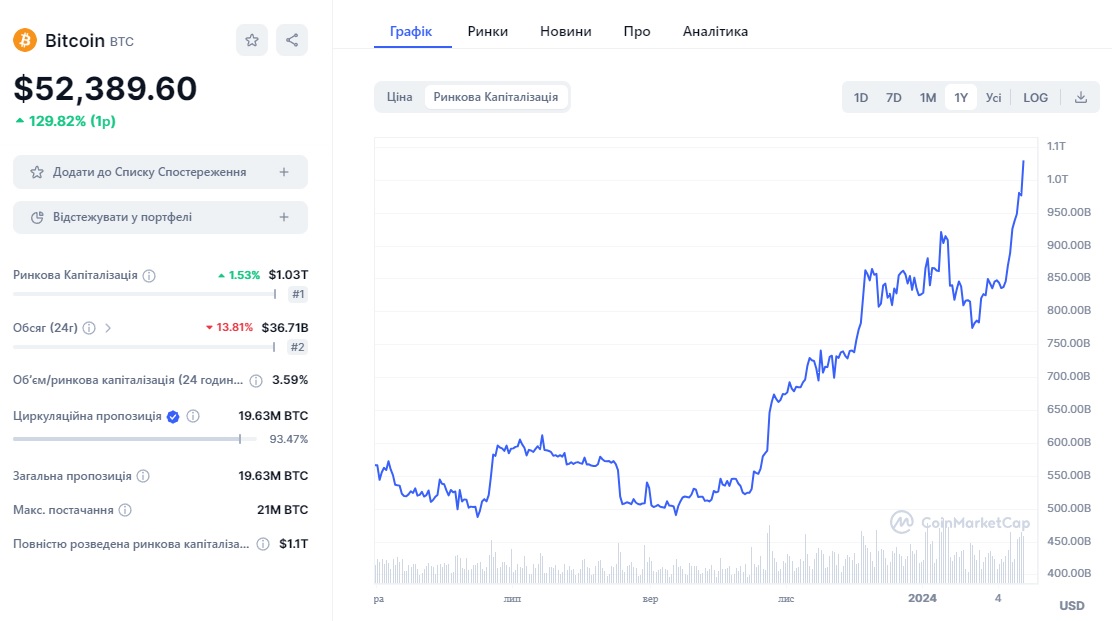Viewport: 1112px width, 621px height.
Task: Select the 7D time range
Action: click(894, 98)
